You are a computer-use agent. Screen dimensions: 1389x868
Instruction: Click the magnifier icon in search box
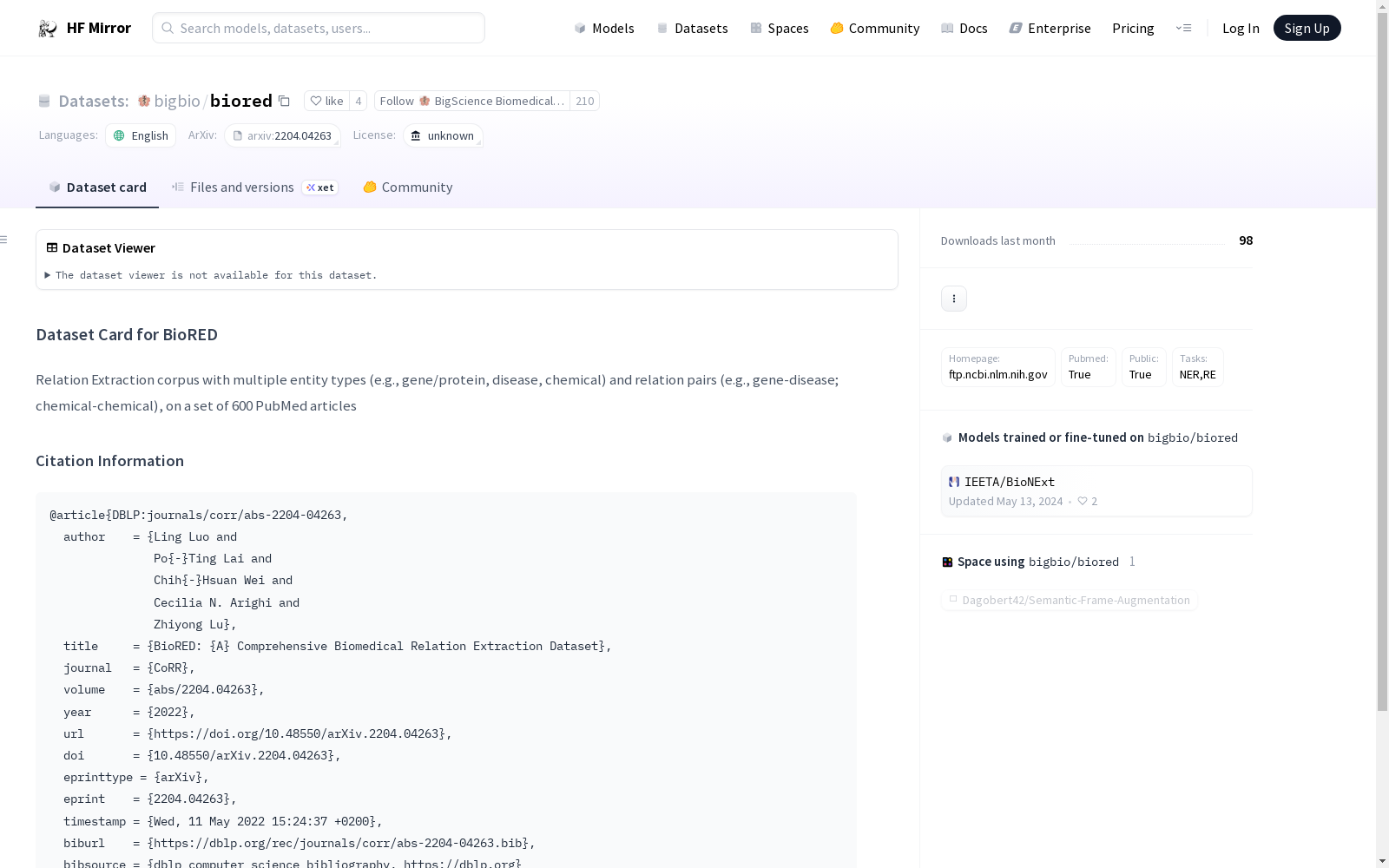click(168, 28)
